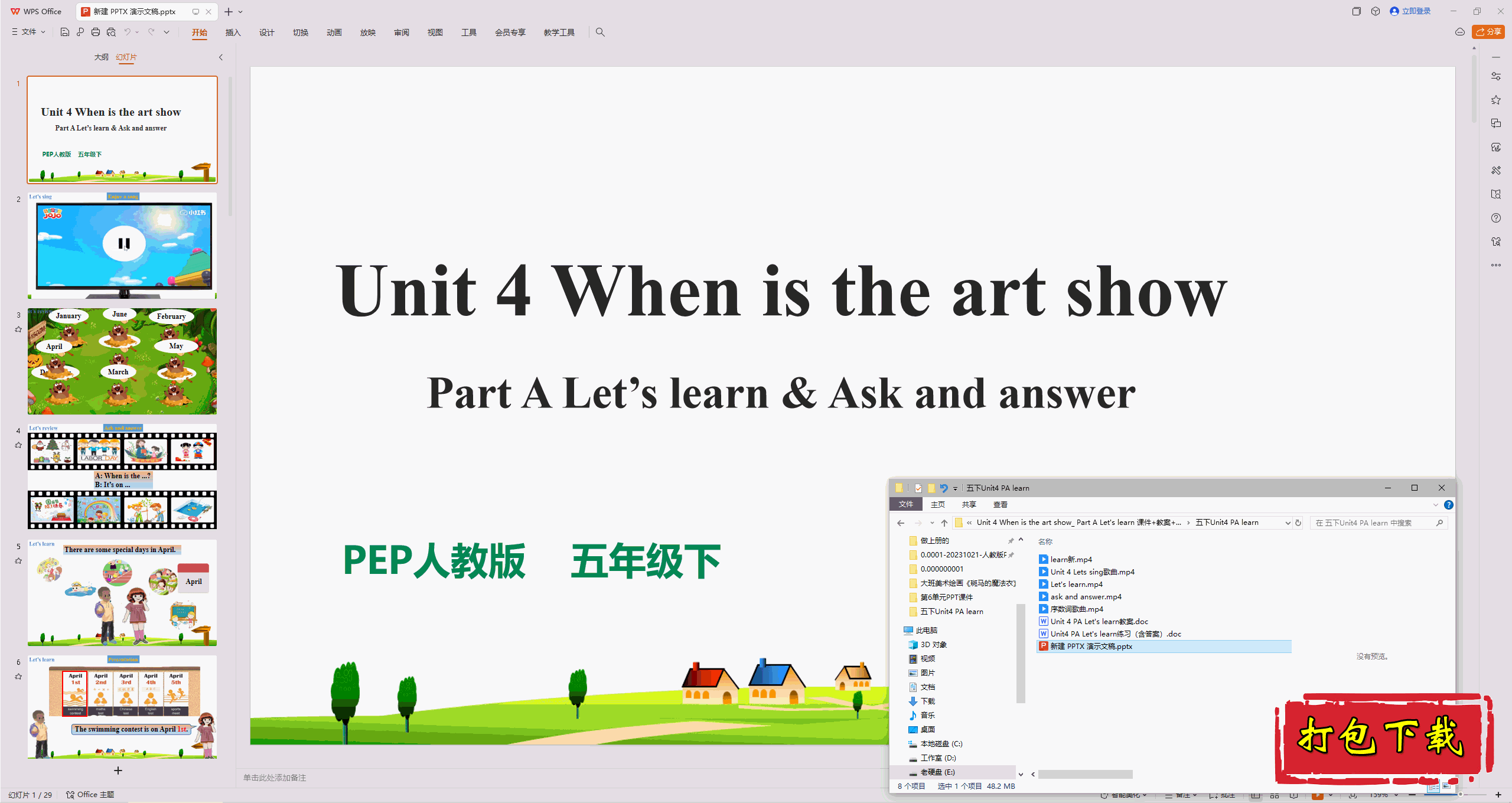Open the object properties sliders icon in right sidebar
Image resolution: width=1512 pixels, height=803 pixels.
[1496, 77]
